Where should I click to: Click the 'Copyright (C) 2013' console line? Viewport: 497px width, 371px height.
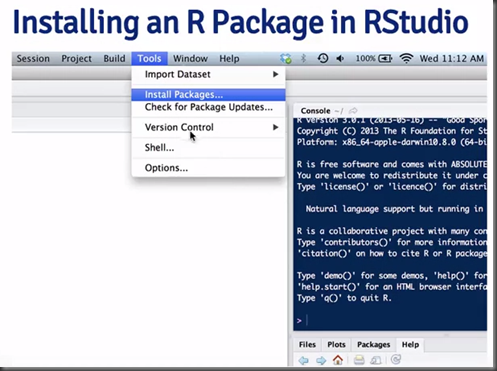tap(391, 131)
